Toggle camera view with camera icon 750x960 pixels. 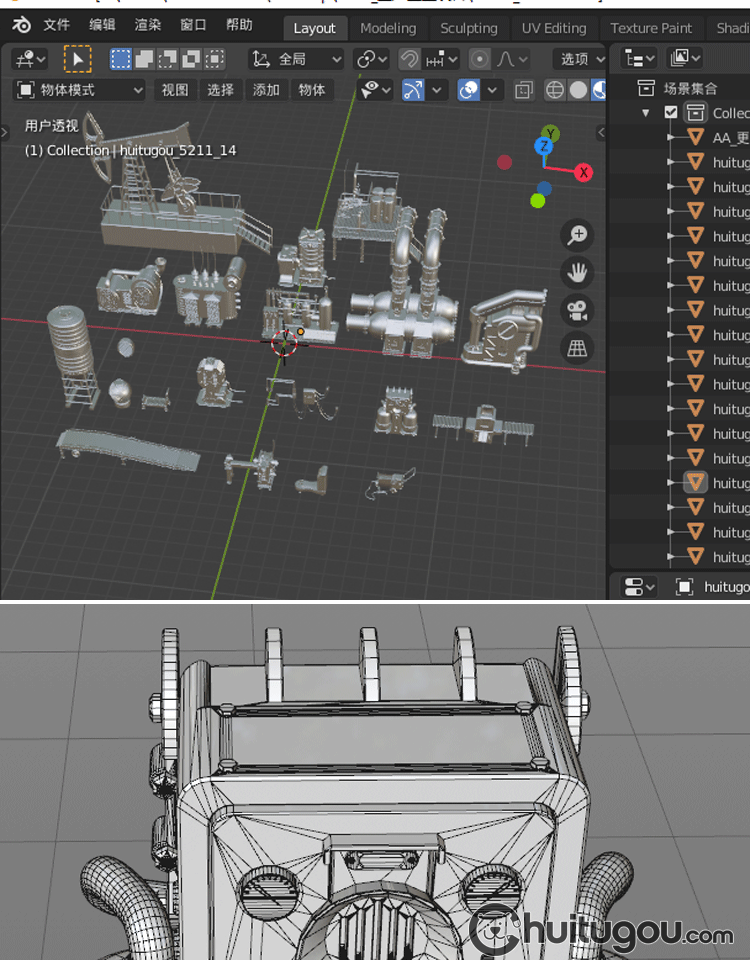click(577, 310)
